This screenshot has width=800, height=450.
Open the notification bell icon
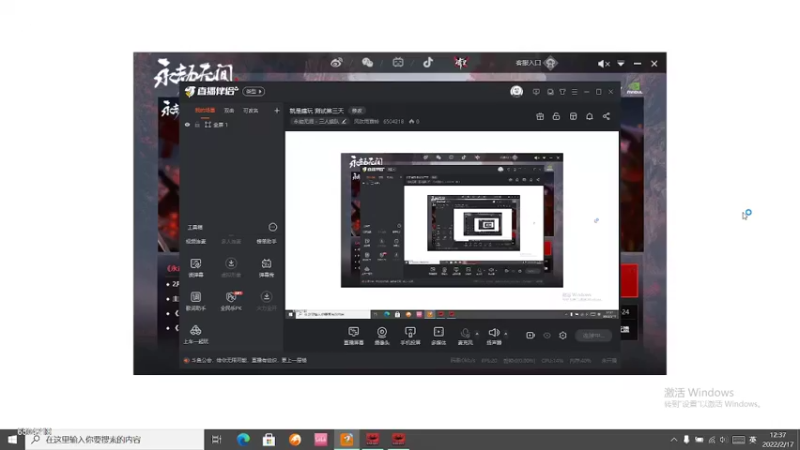tap(589, 116)
